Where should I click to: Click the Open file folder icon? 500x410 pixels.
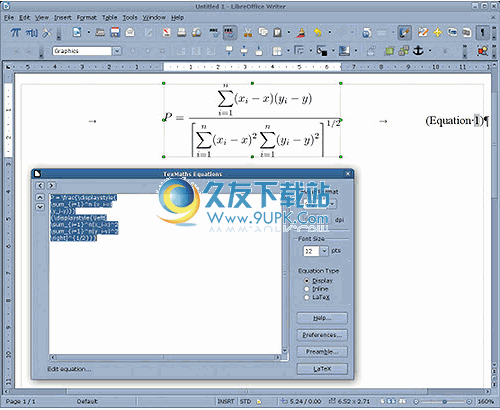100,33
